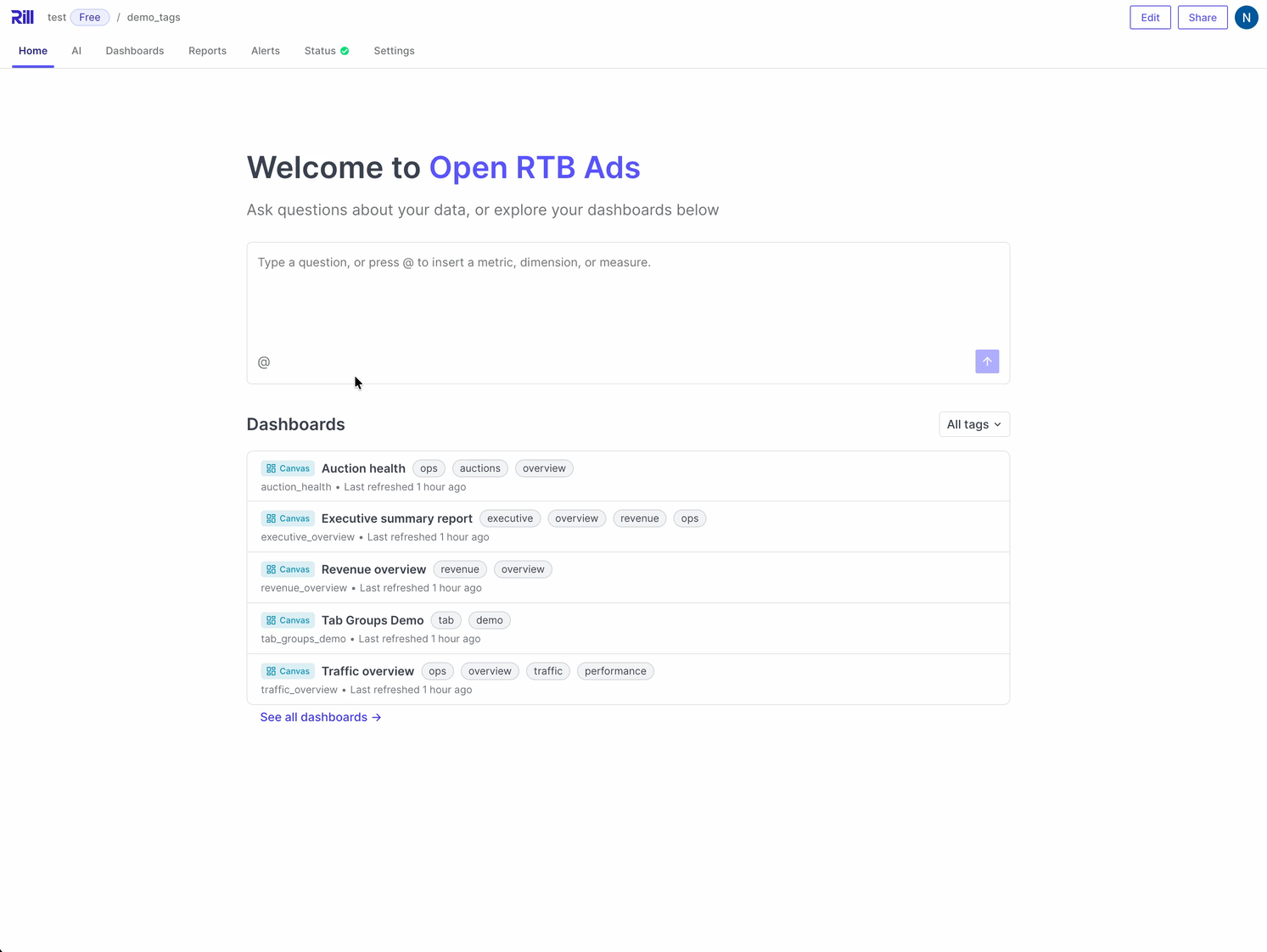Click the Rill logo icon
The width and height of the screenshot is (1267, 952).
coord(23,17)
